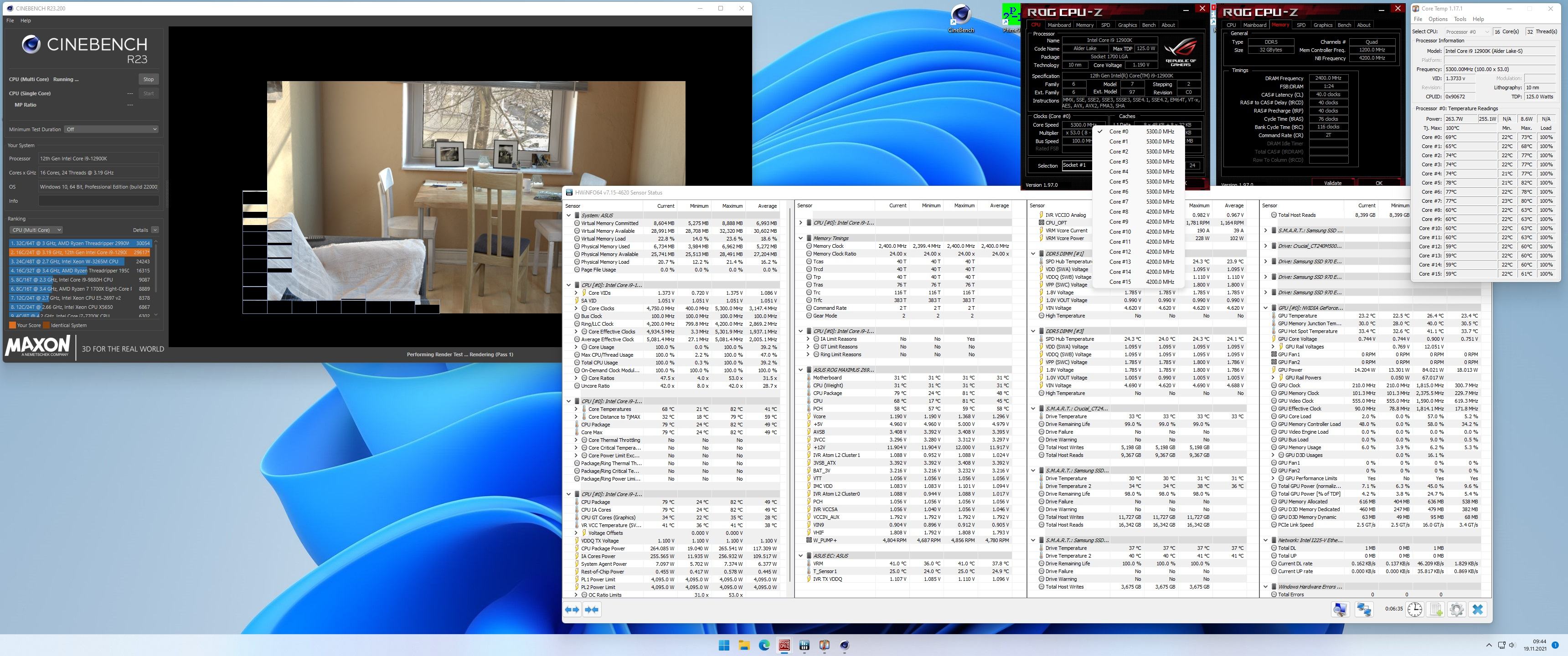Collapse the Memory Timings sensor group
The height and width of the screenshot is (656, 1568).
pos(801,238)
